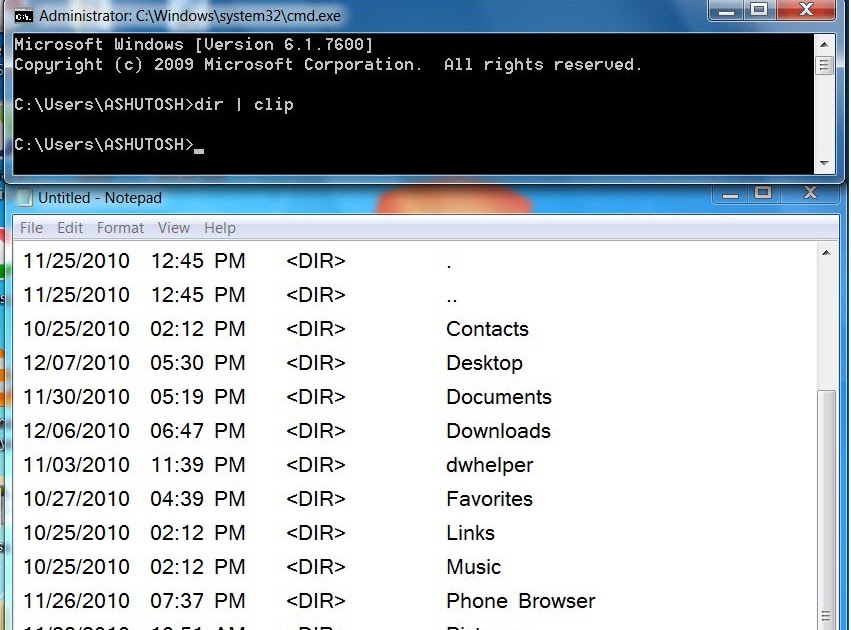Viewport: 851px width, 630px height.
Task: Click the Untitled - Notepad title bar
Action: coord(400,197)
